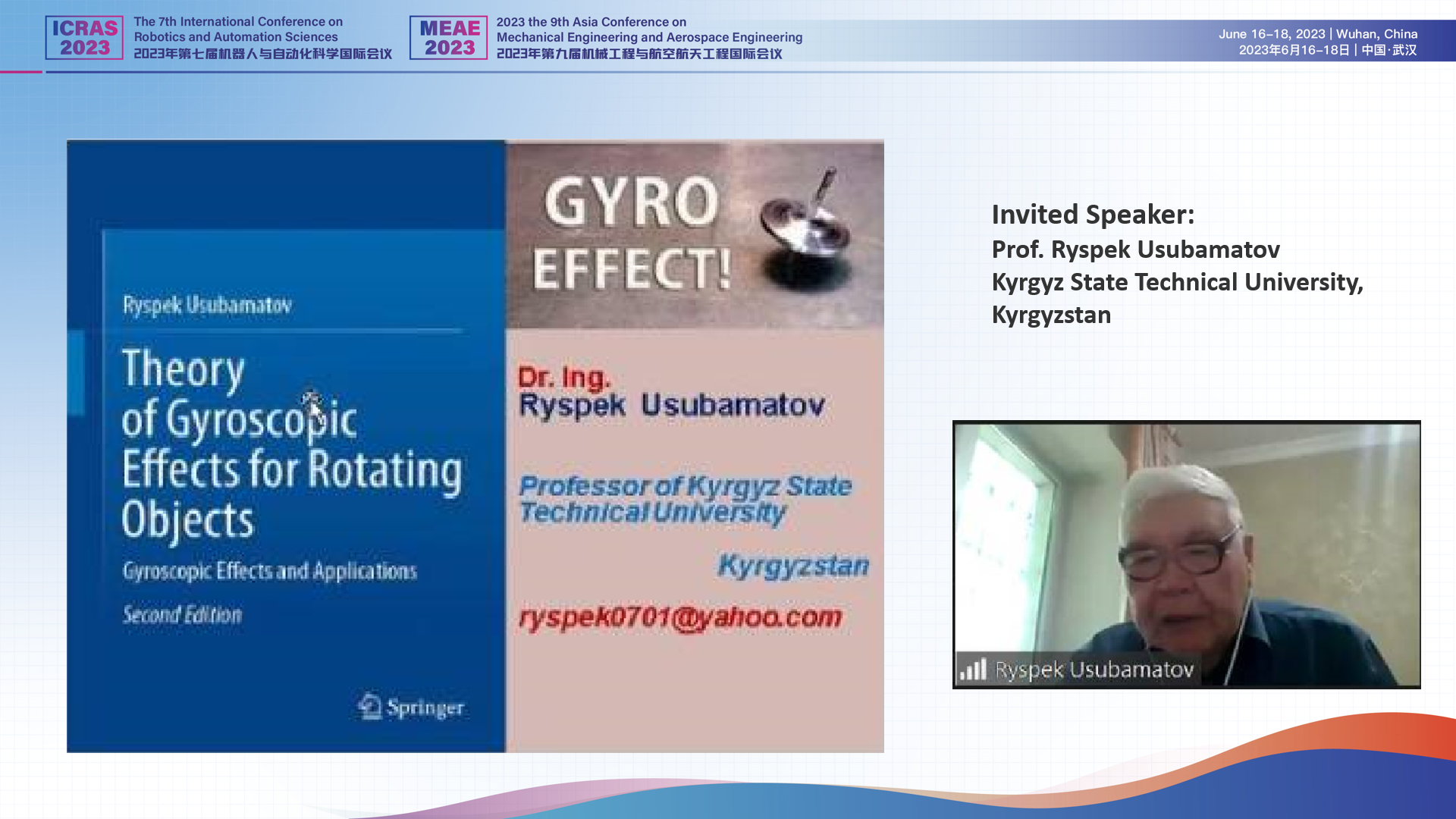The image size is (1456, 819).
Task: Click author name on book cover
Action: click(x=207, y=305)
